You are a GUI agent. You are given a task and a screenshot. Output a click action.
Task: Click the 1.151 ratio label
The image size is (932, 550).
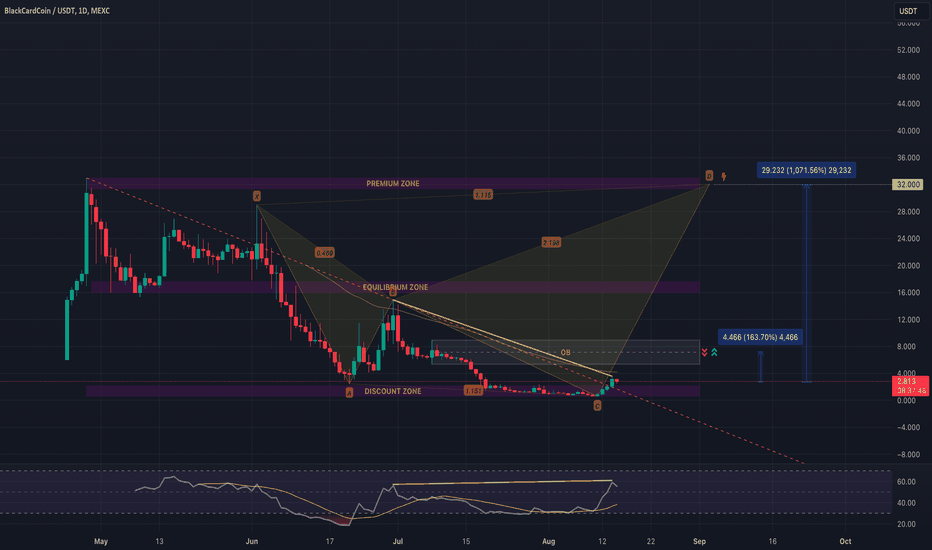point(473,391)
